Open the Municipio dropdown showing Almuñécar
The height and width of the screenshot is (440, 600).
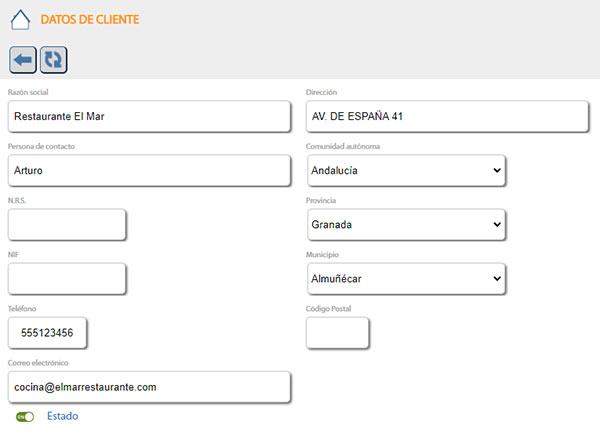click(406, 279)
